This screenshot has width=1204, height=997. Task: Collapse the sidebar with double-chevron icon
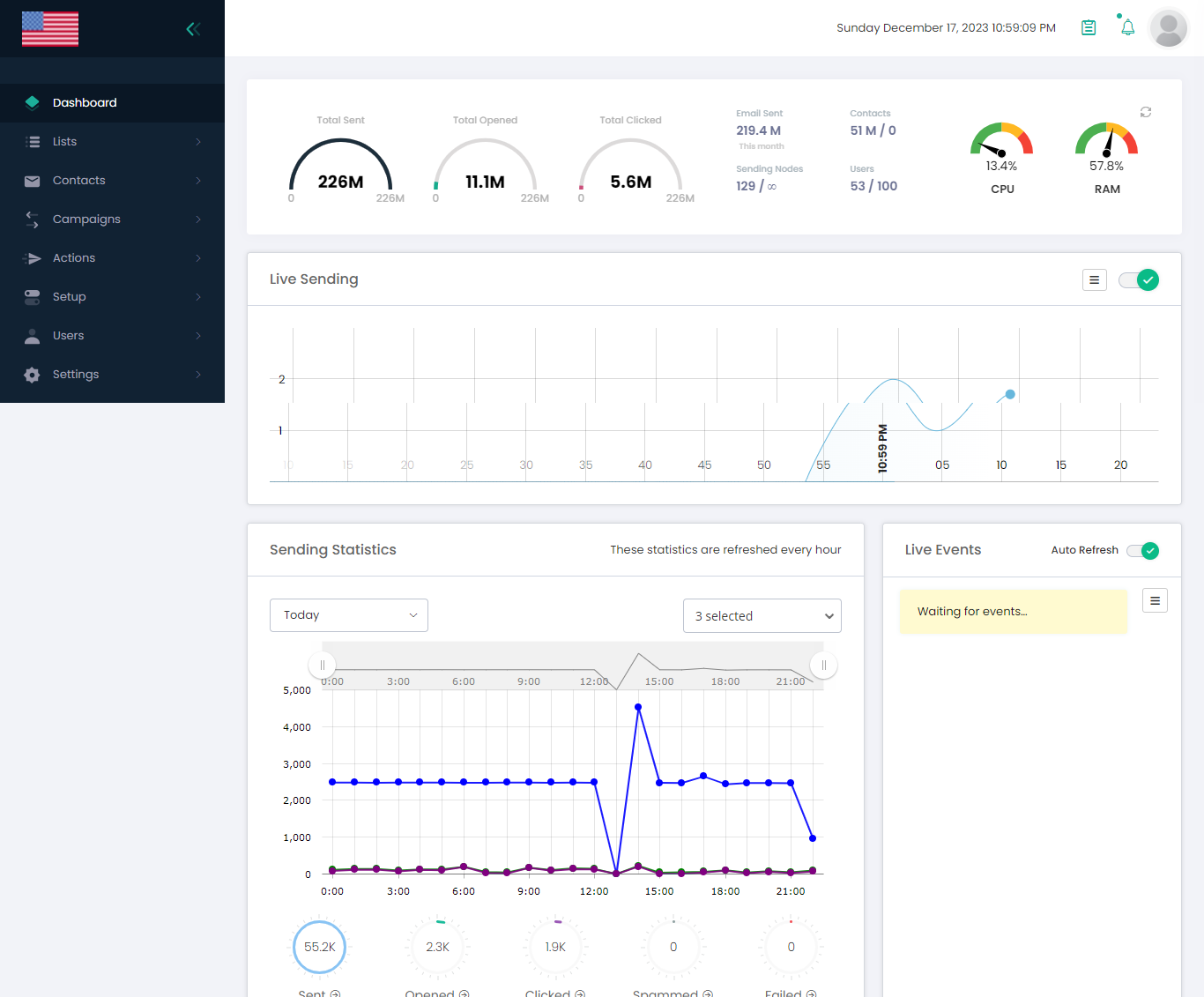pyautogui.click(x=193, y=29)
